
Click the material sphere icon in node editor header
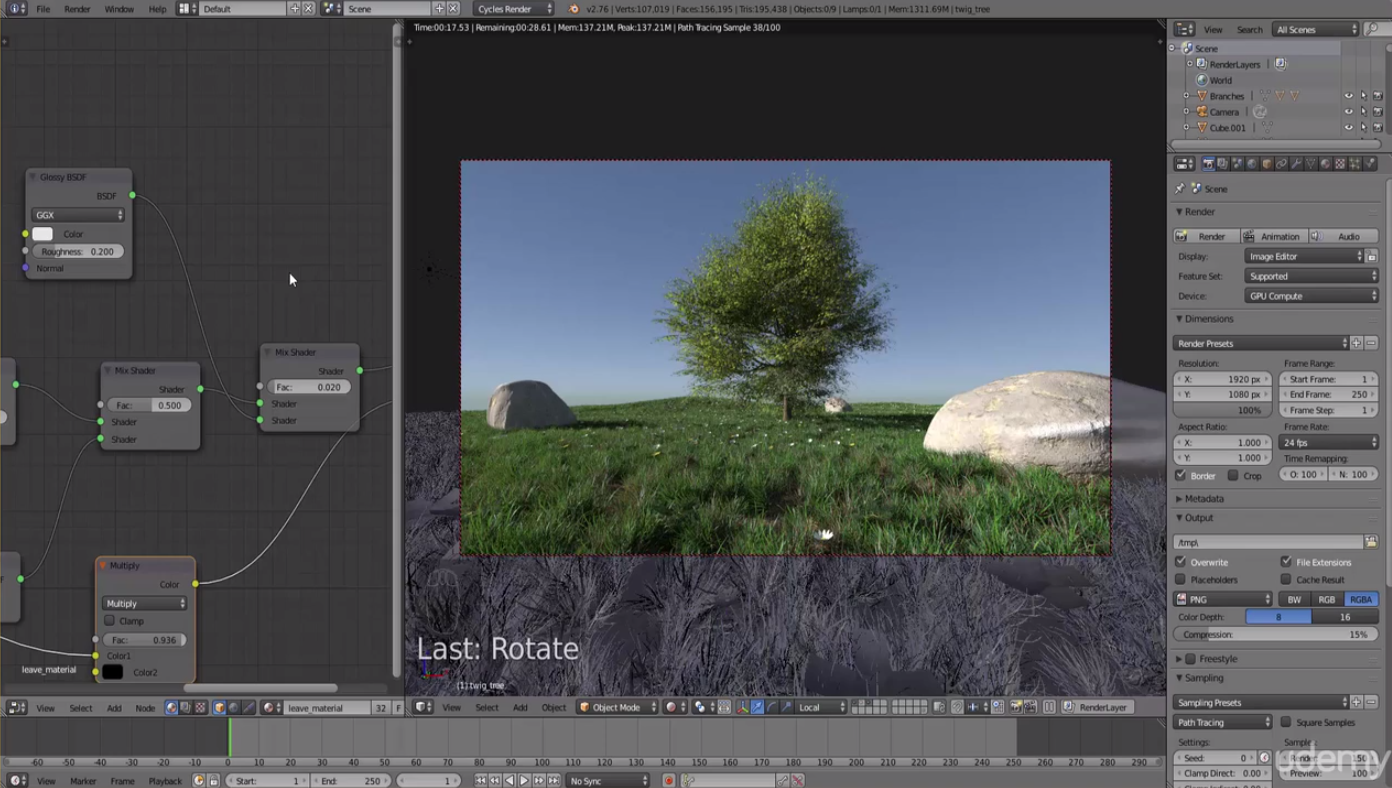pyautogui.click(x=171, y=707)
